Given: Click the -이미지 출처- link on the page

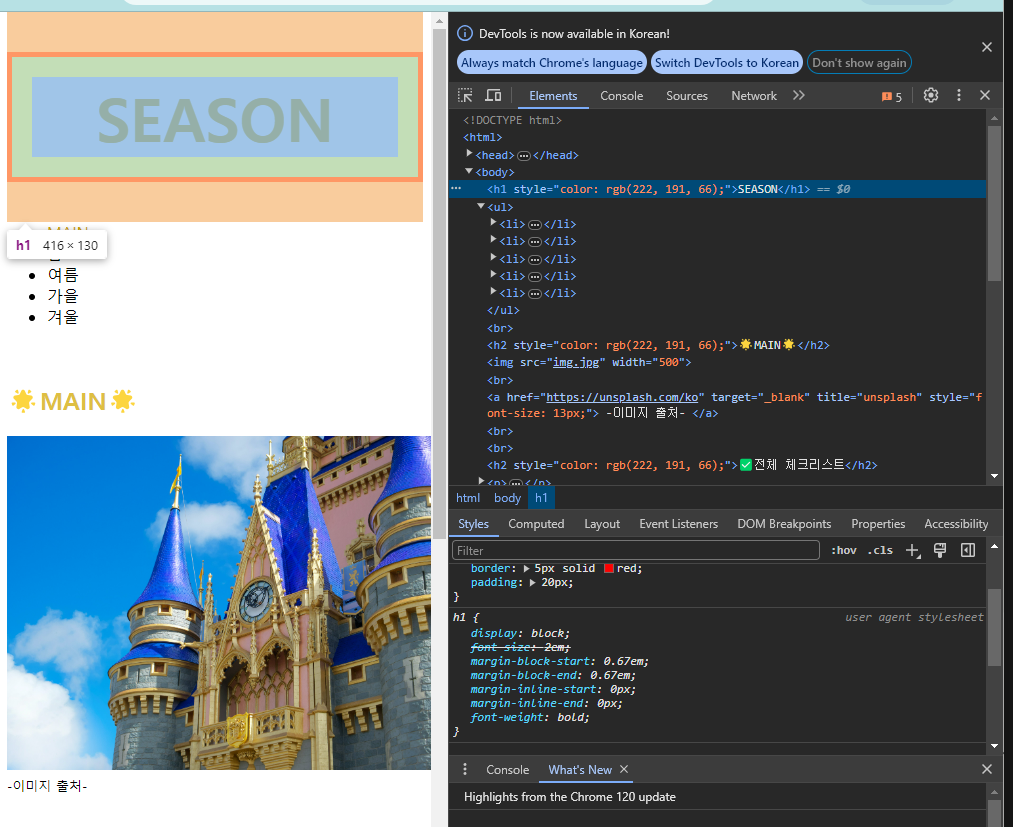Looking at the screenshot, I should tap(47, 786).
